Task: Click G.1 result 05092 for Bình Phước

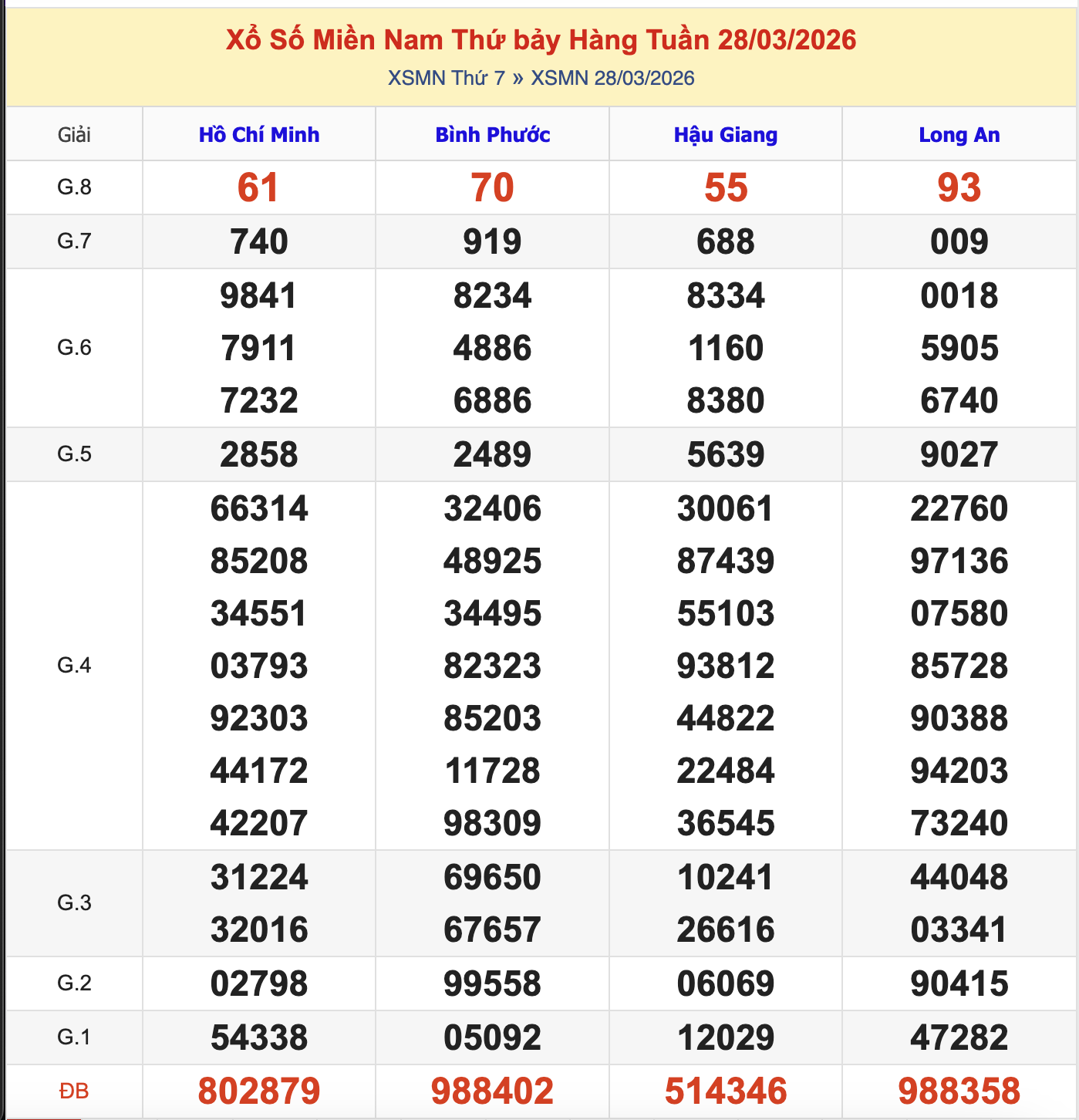Action: point(492,1037)
